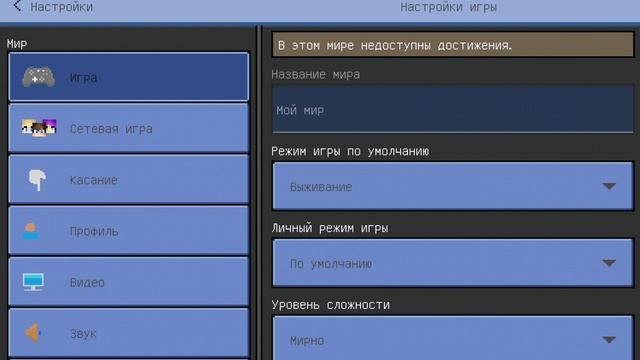640x360 pixels.
Task: Click the Настройки игры title
Action: point(448,7)
